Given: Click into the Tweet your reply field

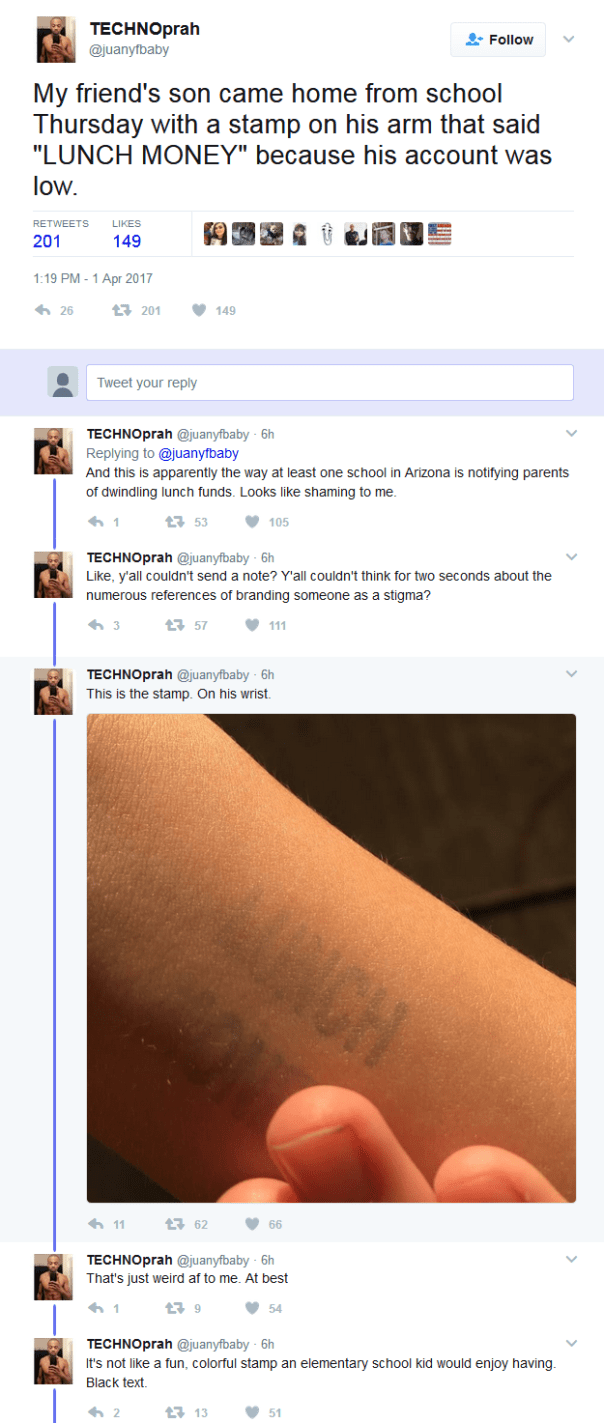Looking at the screenshot, I should 330,383.
